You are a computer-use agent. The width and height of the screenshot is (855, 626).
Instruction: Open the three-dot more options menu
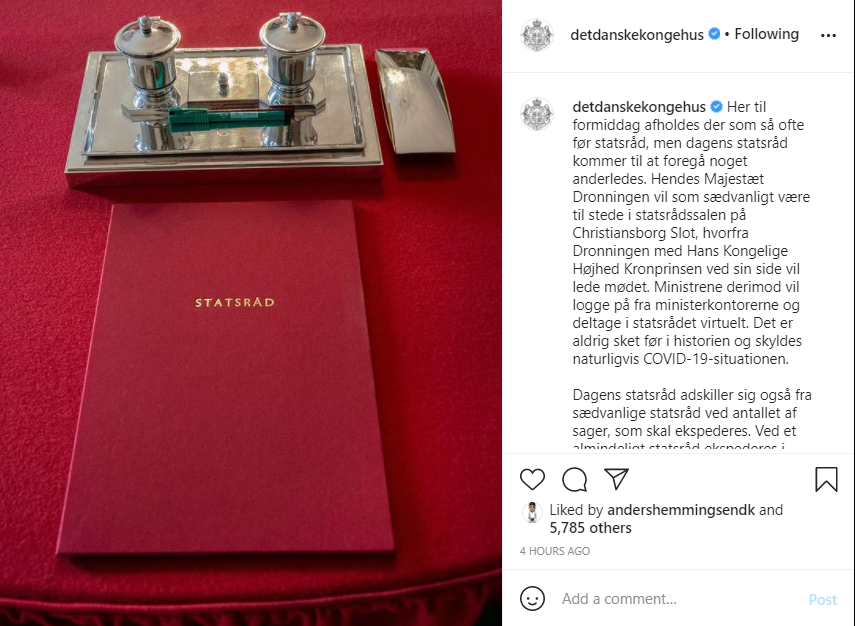tap(828, 35)
